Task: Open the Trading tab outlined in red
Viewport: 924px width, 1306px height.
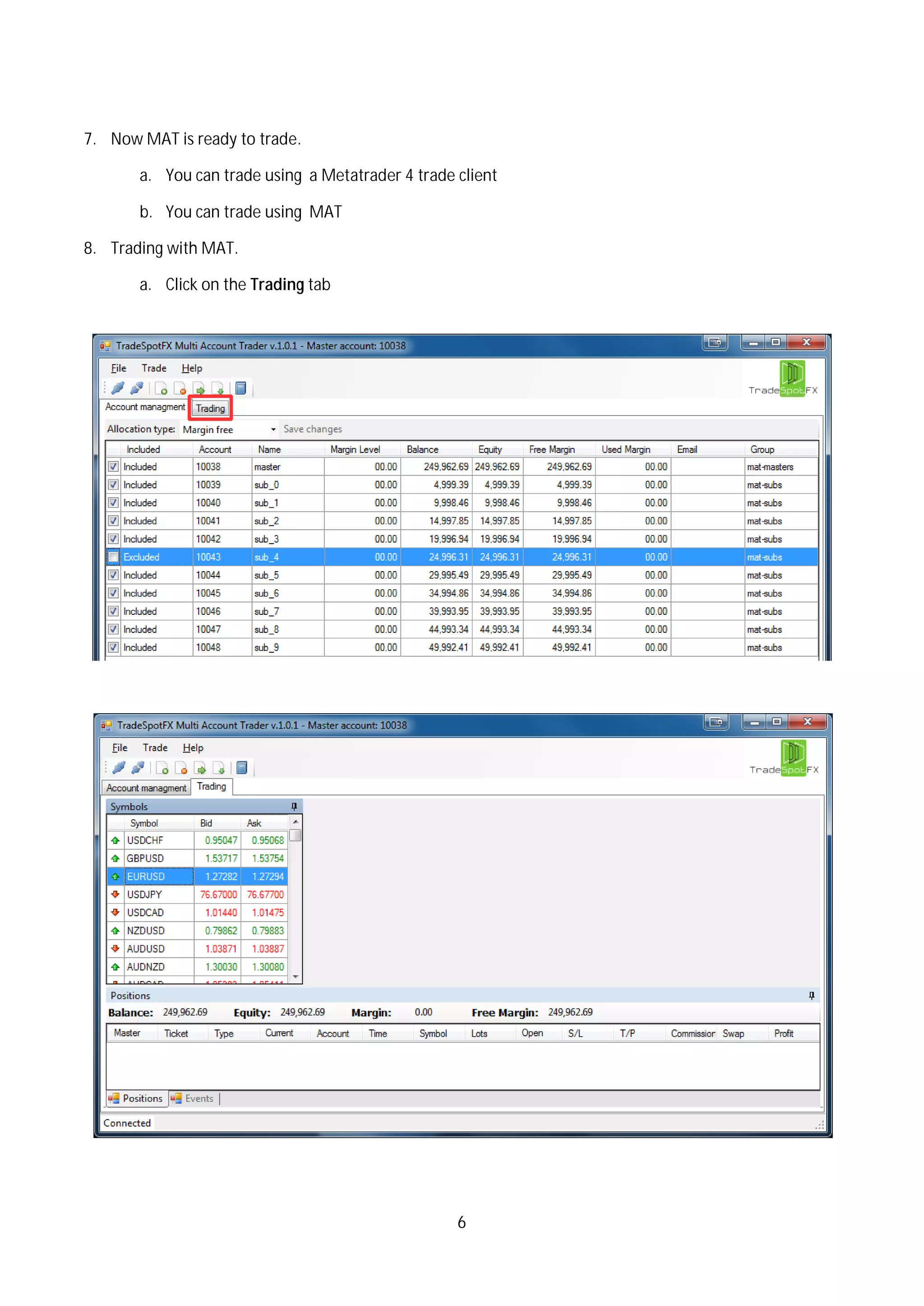Action: [x=211, y=408]
